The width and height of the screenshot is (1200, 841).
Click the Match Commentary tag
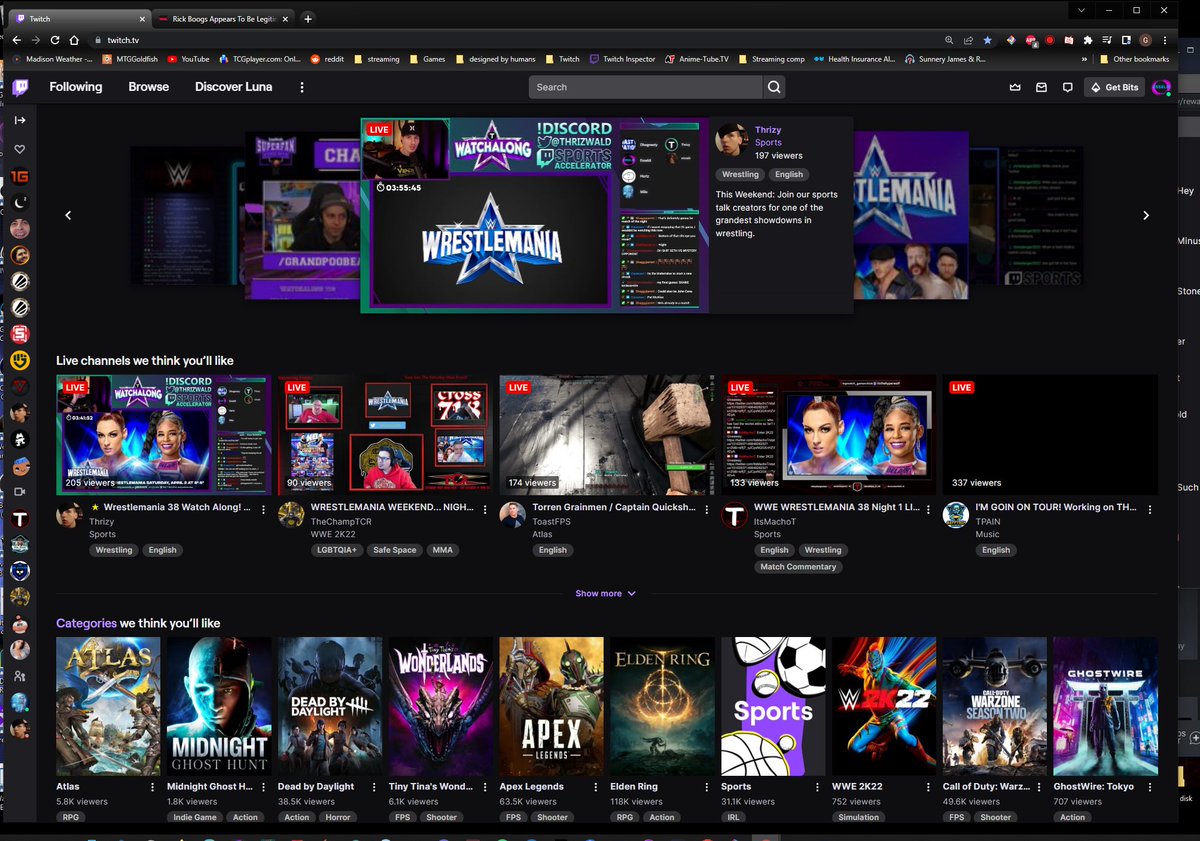[x=798, y=567]
